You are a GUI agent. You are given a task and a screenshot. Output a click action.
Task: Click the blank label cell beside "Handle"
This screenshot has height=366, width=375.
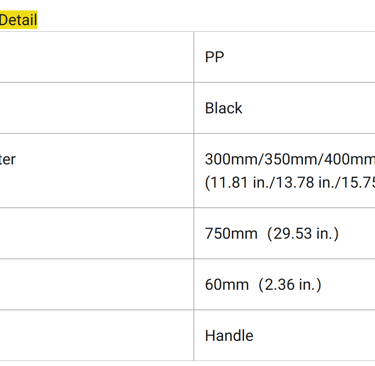[x=97, y=335]
